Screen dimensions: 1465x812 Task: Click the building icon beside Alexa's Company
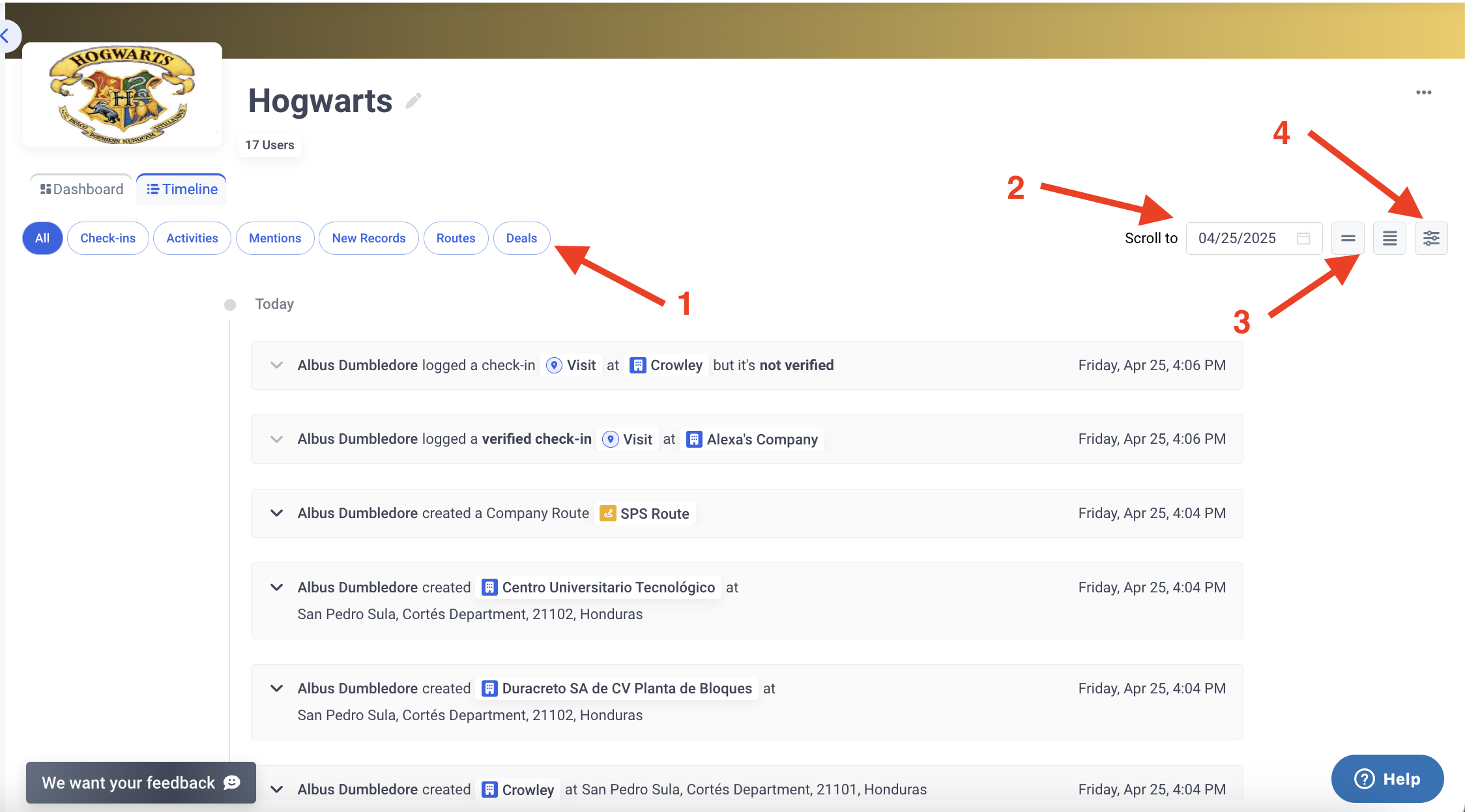point(694,439)
